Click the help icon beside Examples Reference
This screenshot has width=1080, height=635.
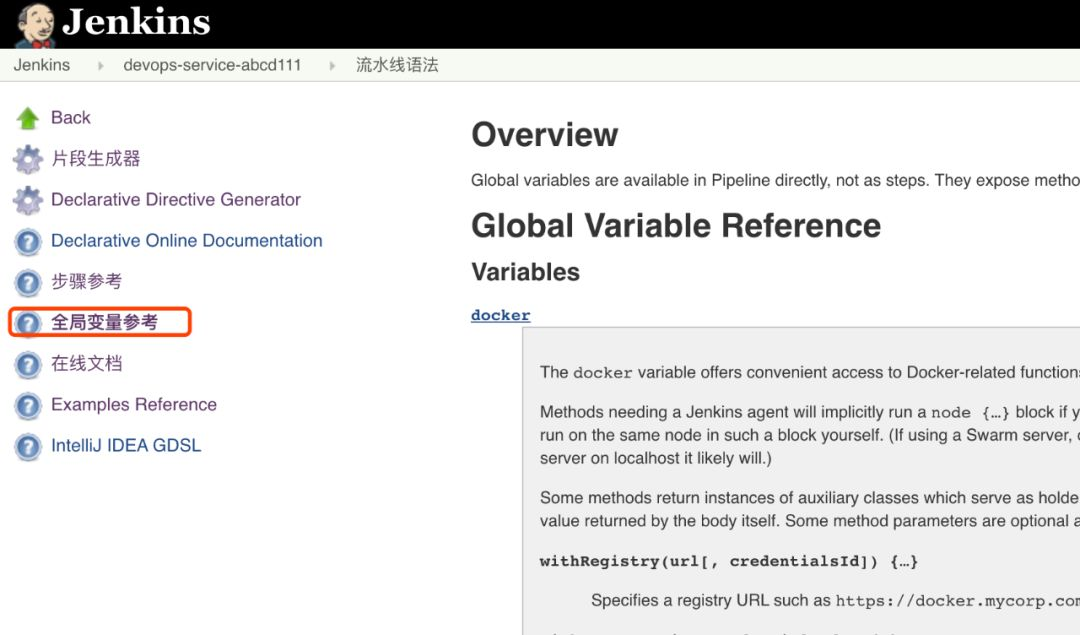pyautogui.click(x=28, y=405)
